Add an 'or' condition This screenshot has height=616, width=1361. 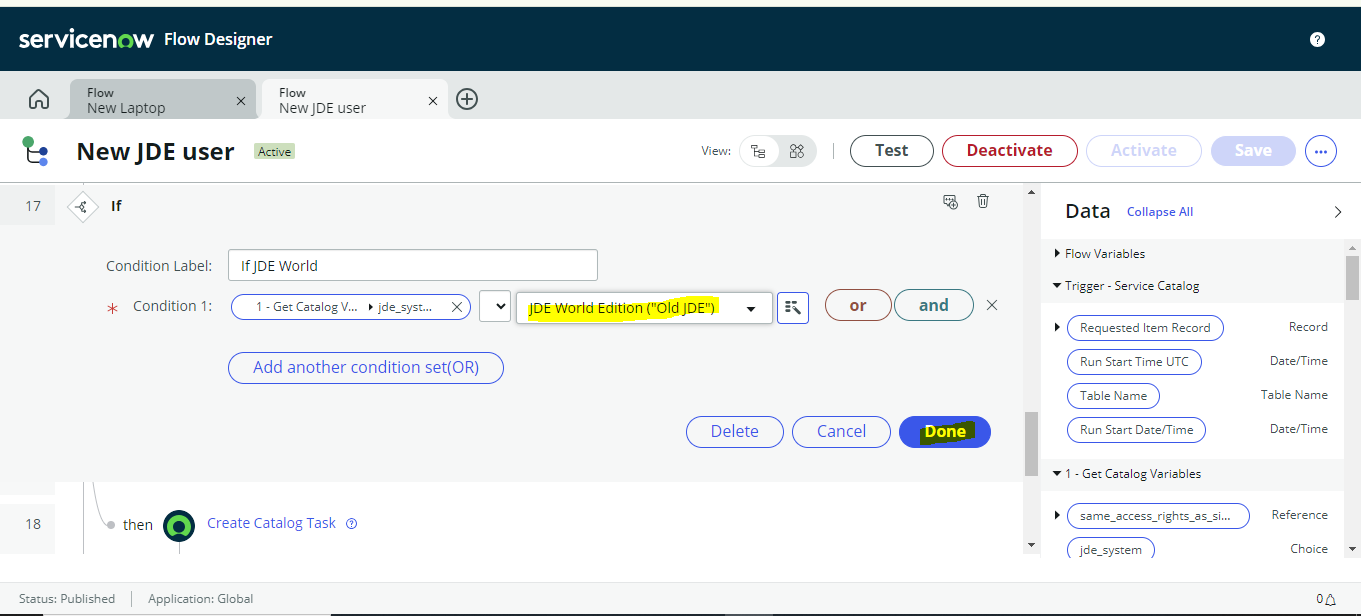pyautogui.click(x=858, y=305)
